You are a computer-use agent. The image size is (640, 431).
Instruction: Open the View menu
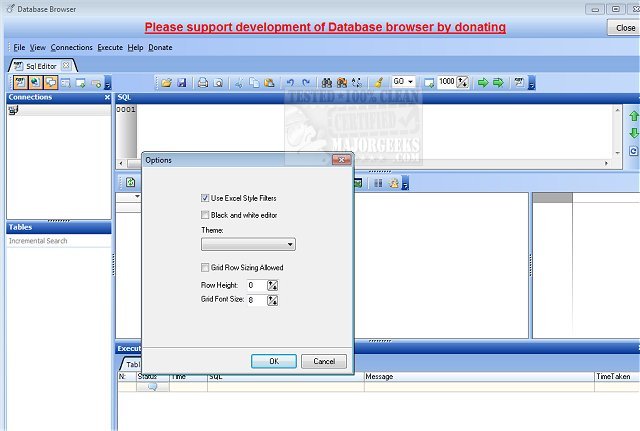pyautogui.click(x=38, y=47)
